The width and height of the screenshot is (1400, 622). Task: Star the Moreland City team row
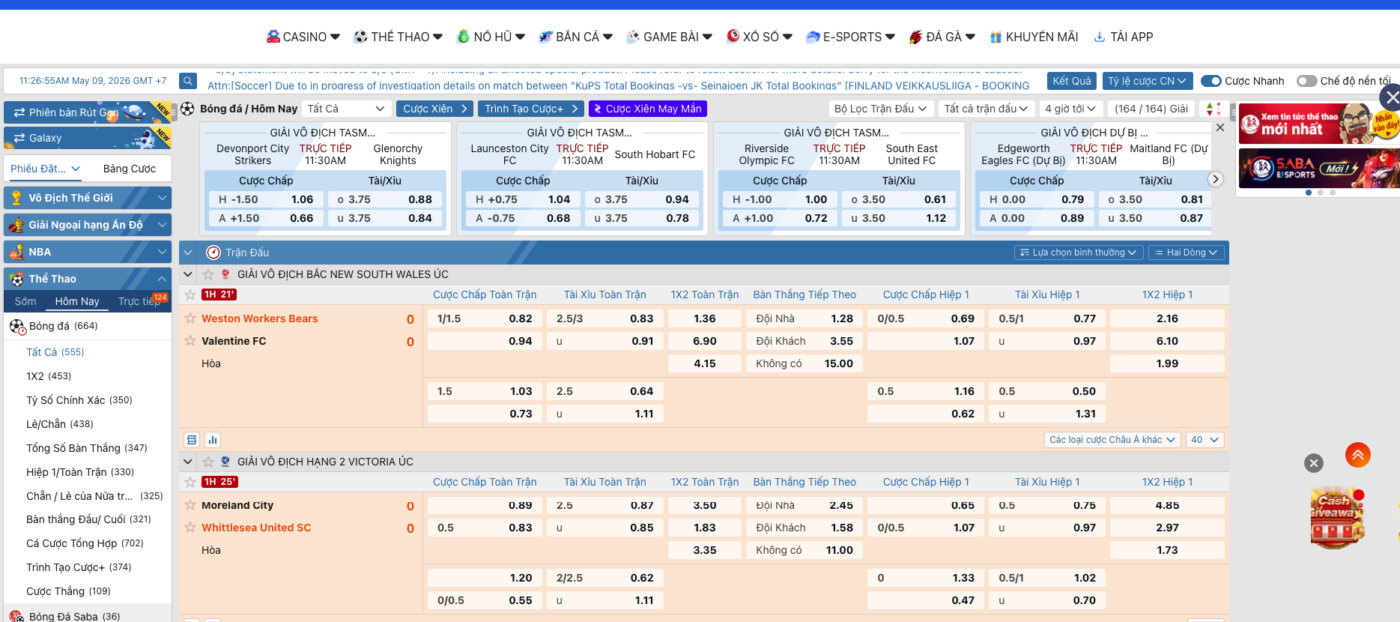190,505
